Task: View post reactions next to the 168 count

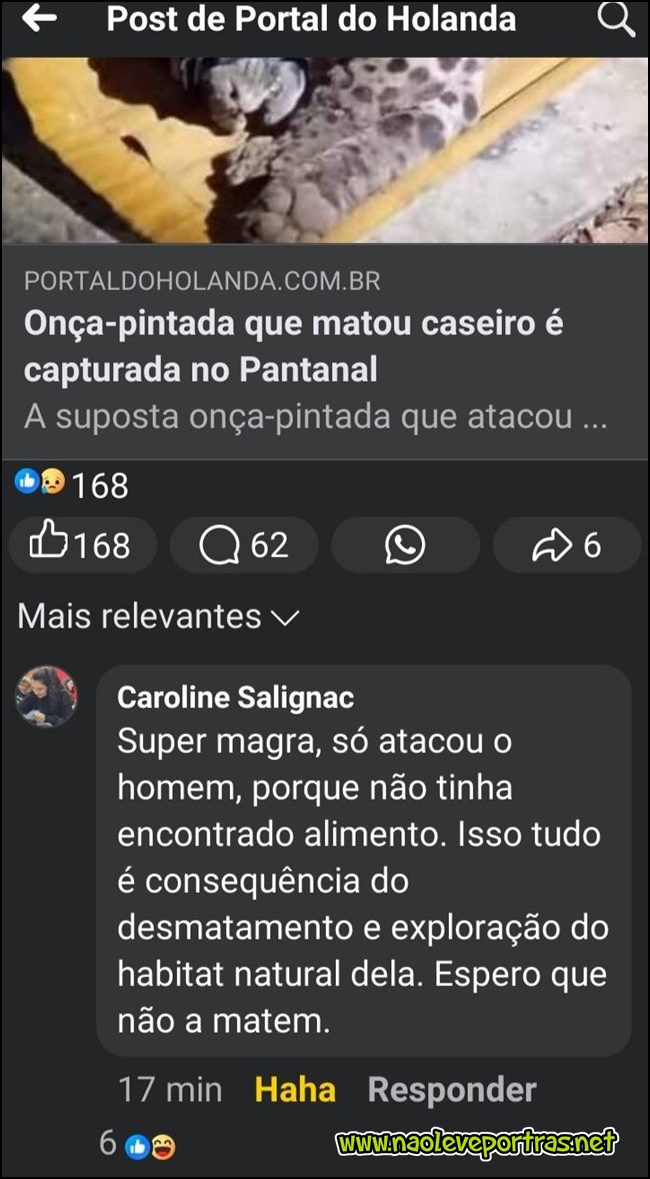Action: (40, 481)
